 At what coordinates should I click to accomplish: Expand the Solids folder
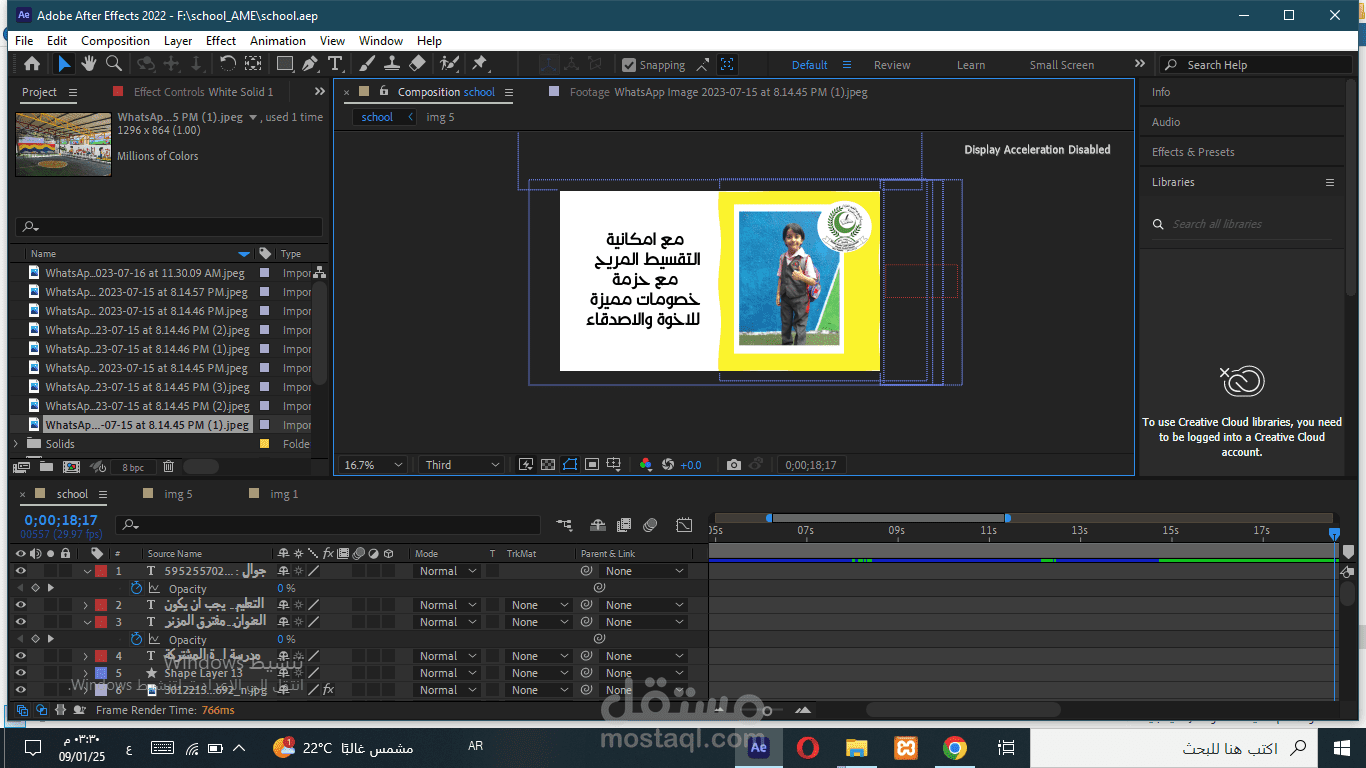16,444
